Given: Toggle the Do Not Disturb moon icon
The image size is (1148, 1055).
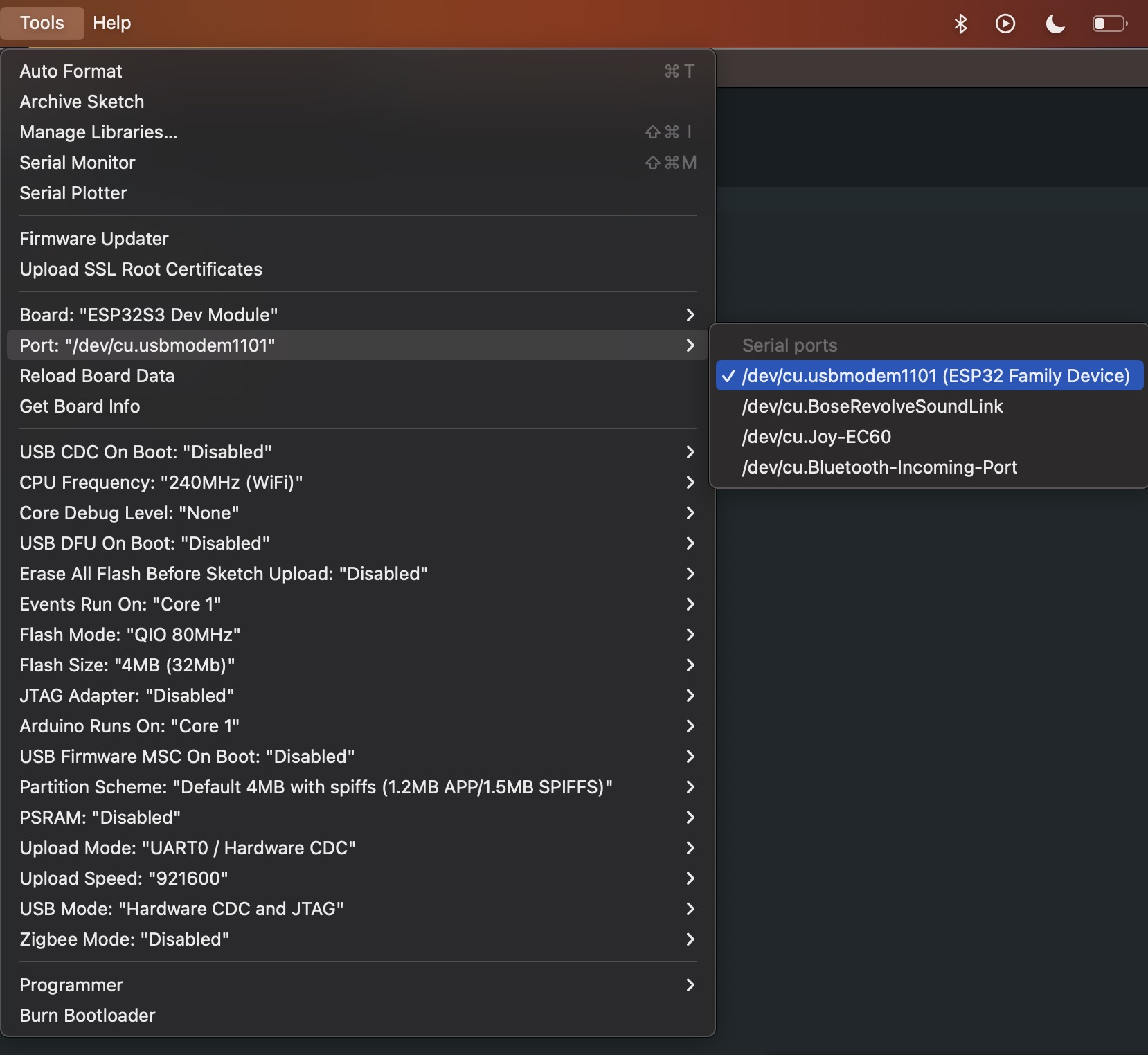Looking at the screenshot, I should [x=1055, y=24].
